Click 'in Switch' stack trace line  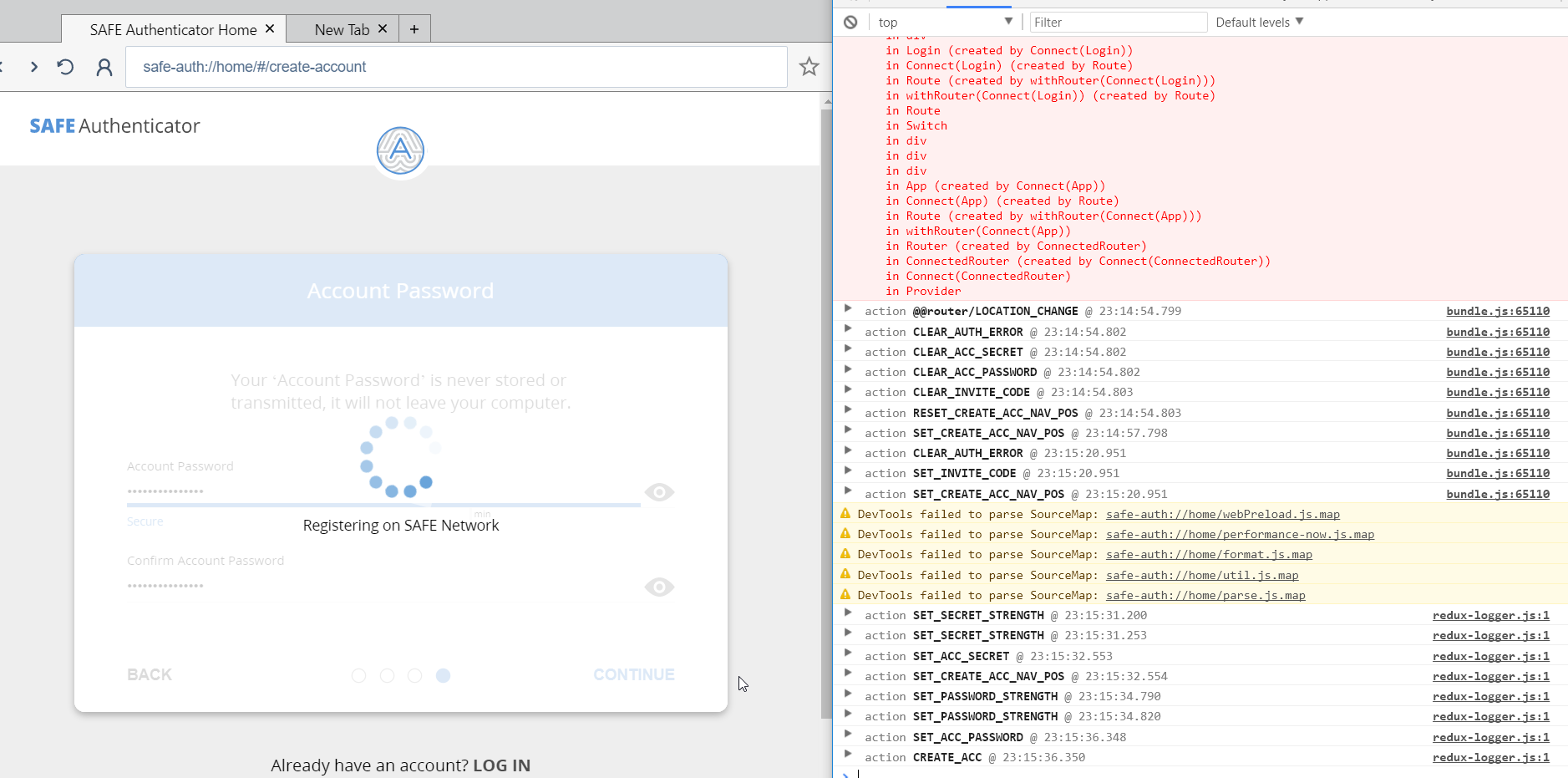[x=916, y=125]
